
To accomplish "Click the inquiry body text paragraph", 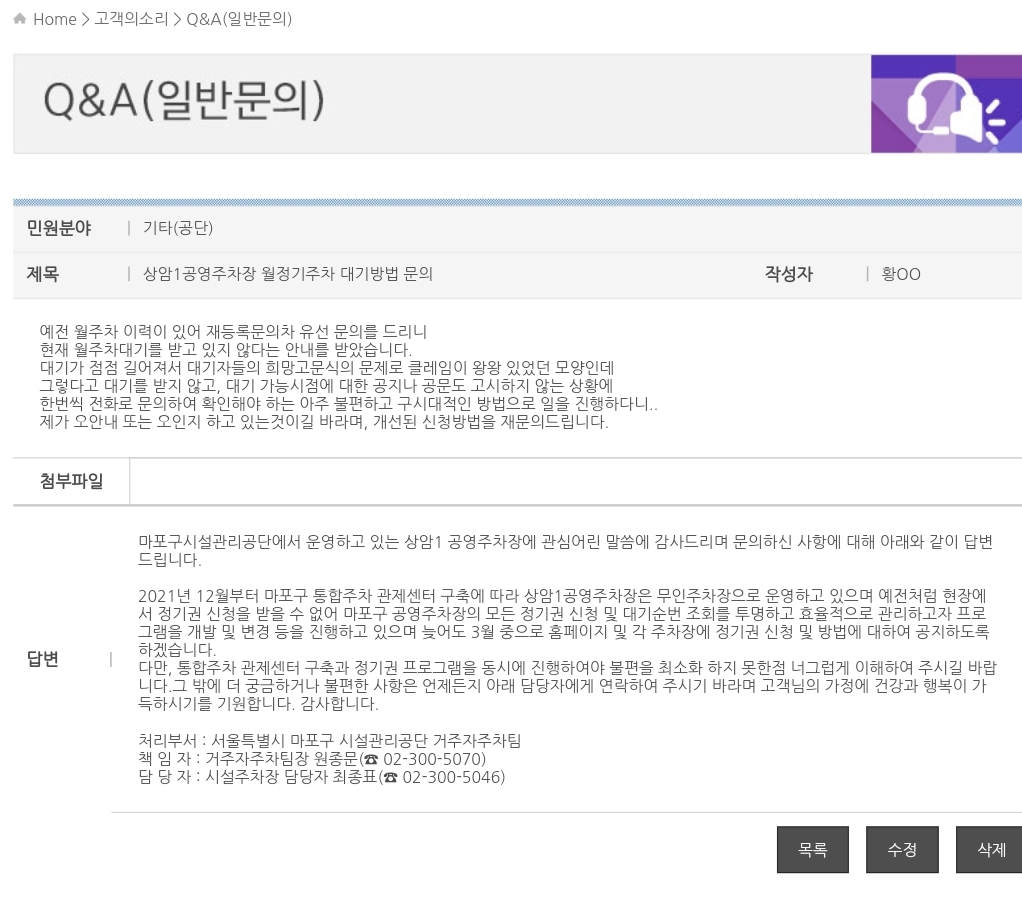I will (348, 376).
